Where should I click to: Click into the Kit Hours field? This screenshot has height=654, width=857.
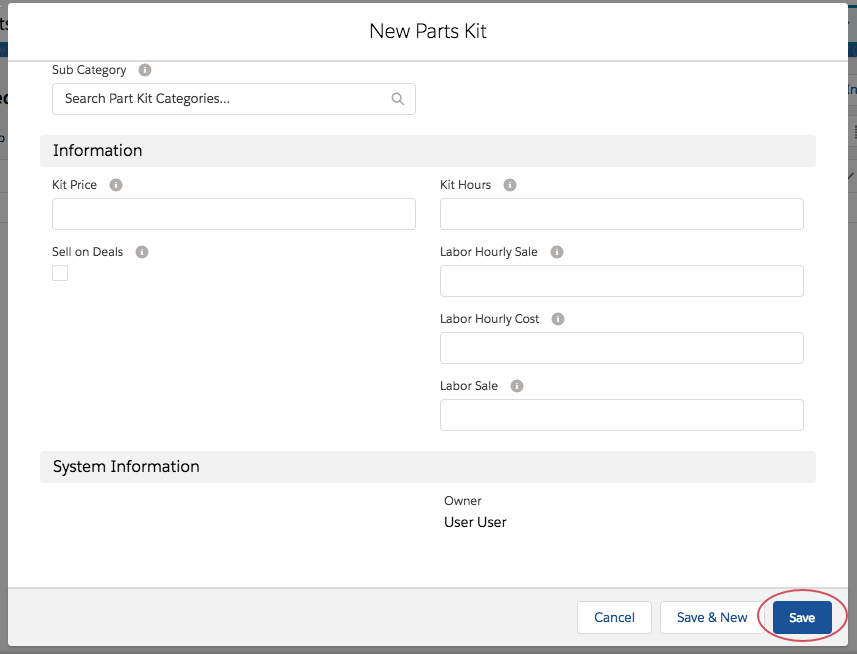622,214
